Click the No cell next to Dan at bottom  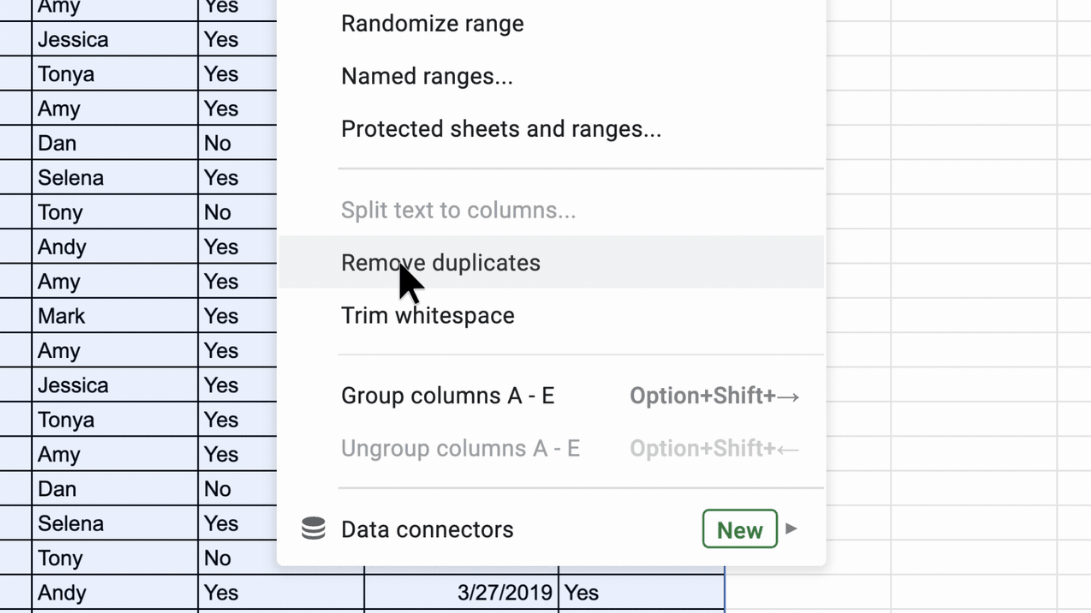(237, 488)
